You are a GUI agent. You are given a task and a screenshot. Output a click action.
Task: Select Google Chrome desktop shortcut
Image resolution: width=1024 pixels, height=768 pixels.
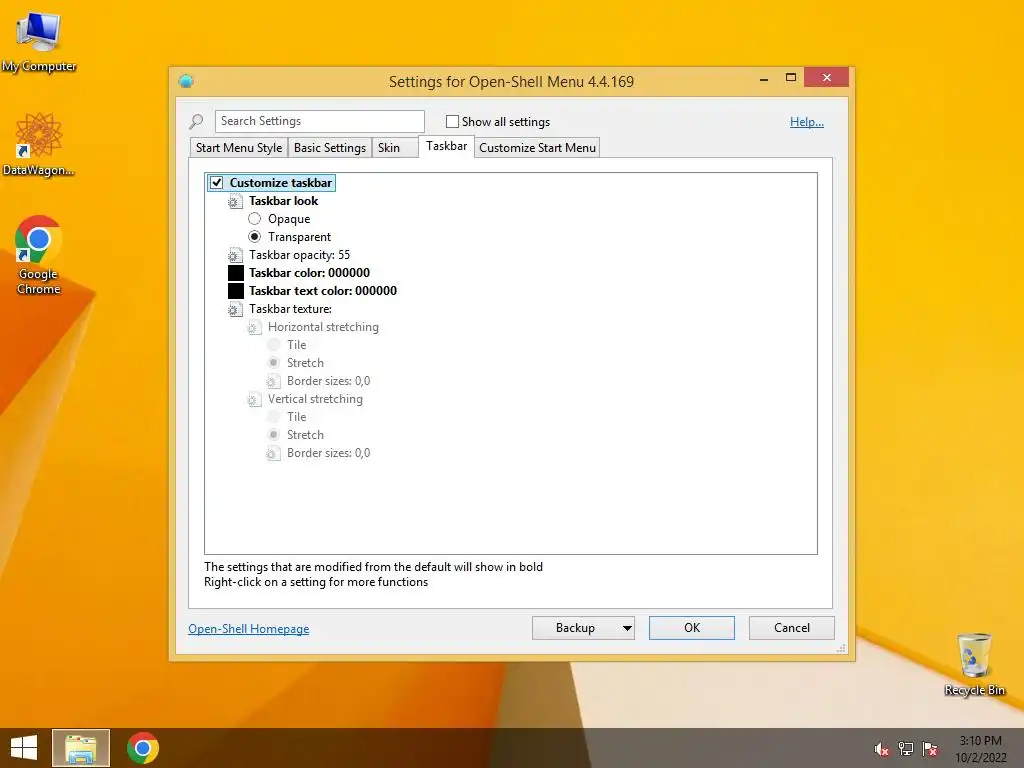39,255
